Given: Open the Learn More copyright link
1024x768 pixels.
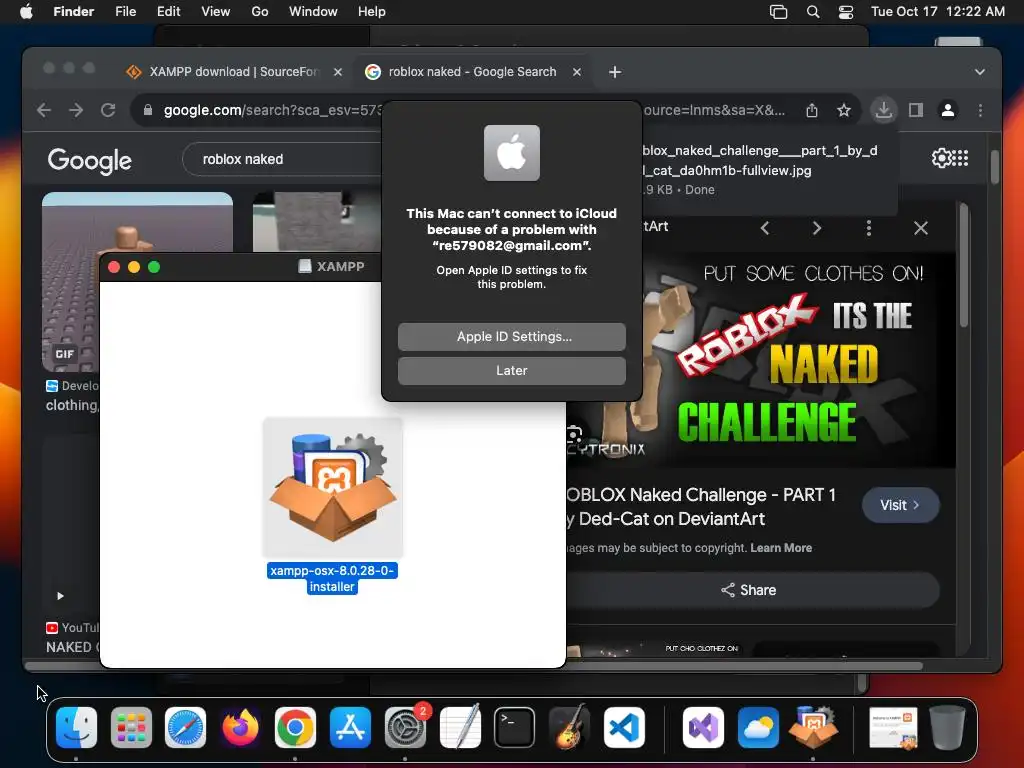Looking at the screenshot, I should (781, 548).
